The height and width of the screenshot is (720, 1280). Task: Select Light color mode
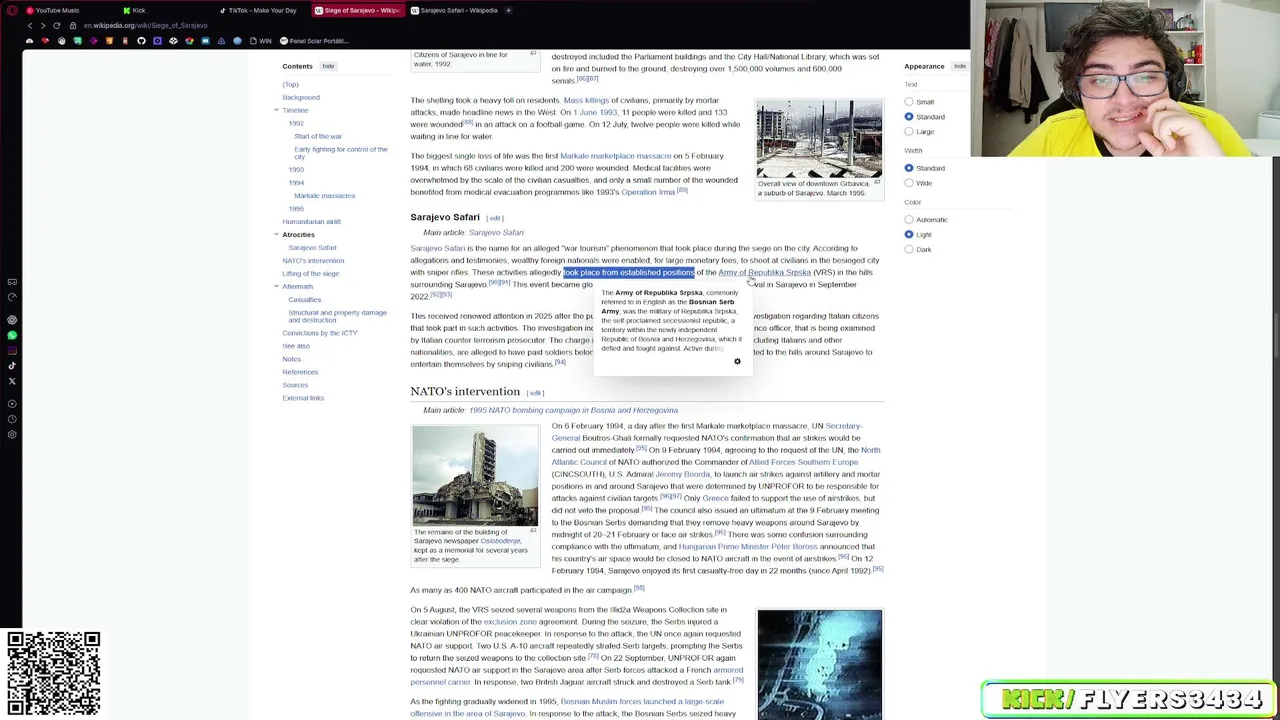909,234
